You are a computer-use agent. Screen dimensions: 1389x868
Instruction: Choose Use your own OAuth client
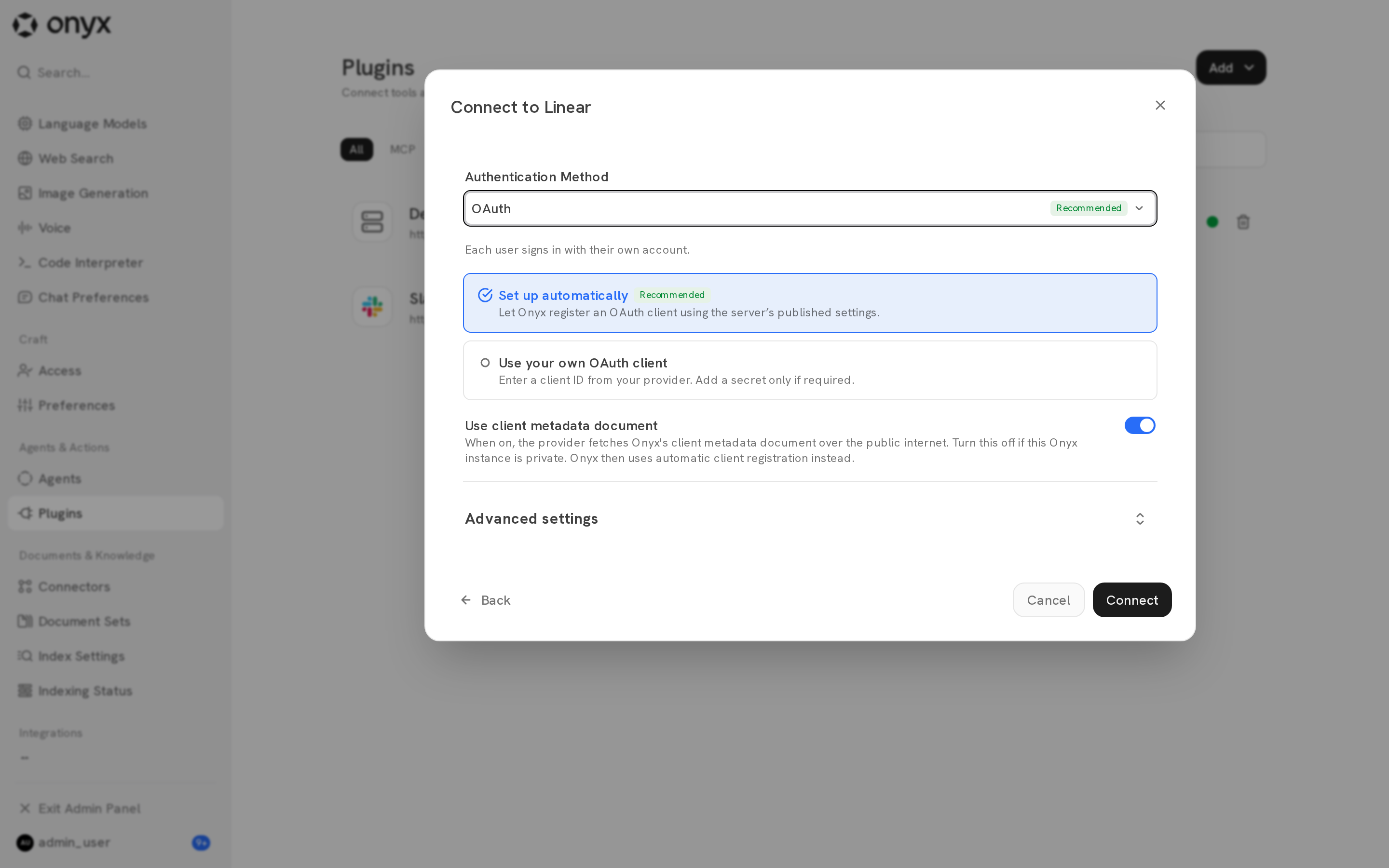click(x=810, y=370)
